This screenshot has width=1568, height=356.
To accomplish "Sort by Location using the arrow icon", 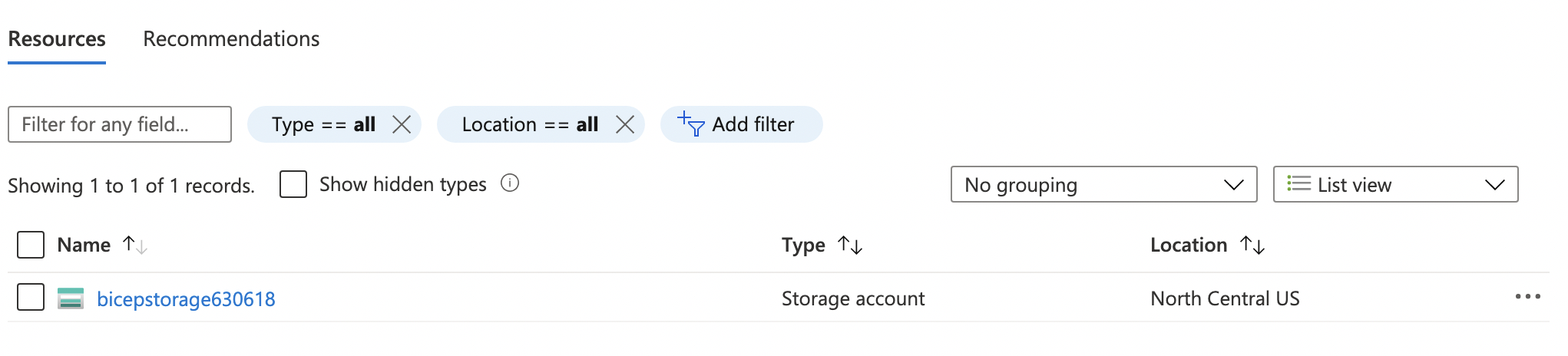I will click(x=1252, y=245).
